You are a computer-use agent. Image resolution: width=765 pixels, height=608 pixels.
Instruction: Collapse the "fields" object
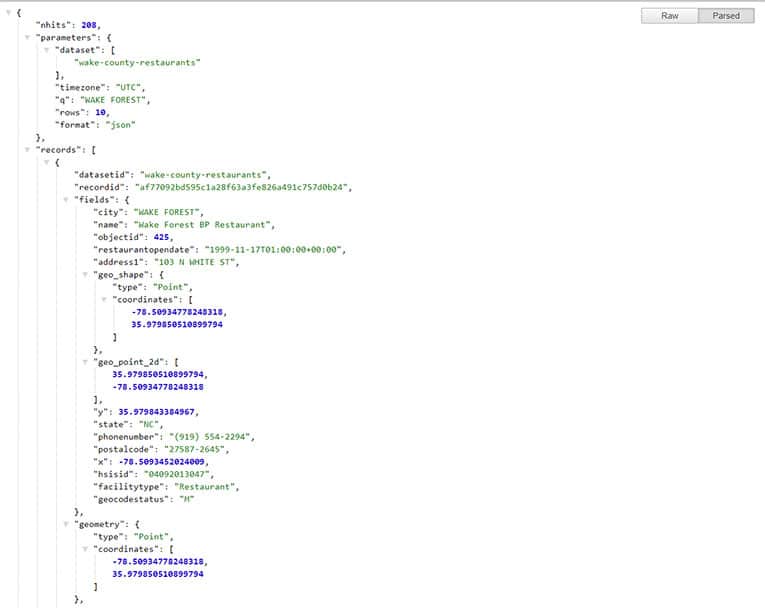66,199
